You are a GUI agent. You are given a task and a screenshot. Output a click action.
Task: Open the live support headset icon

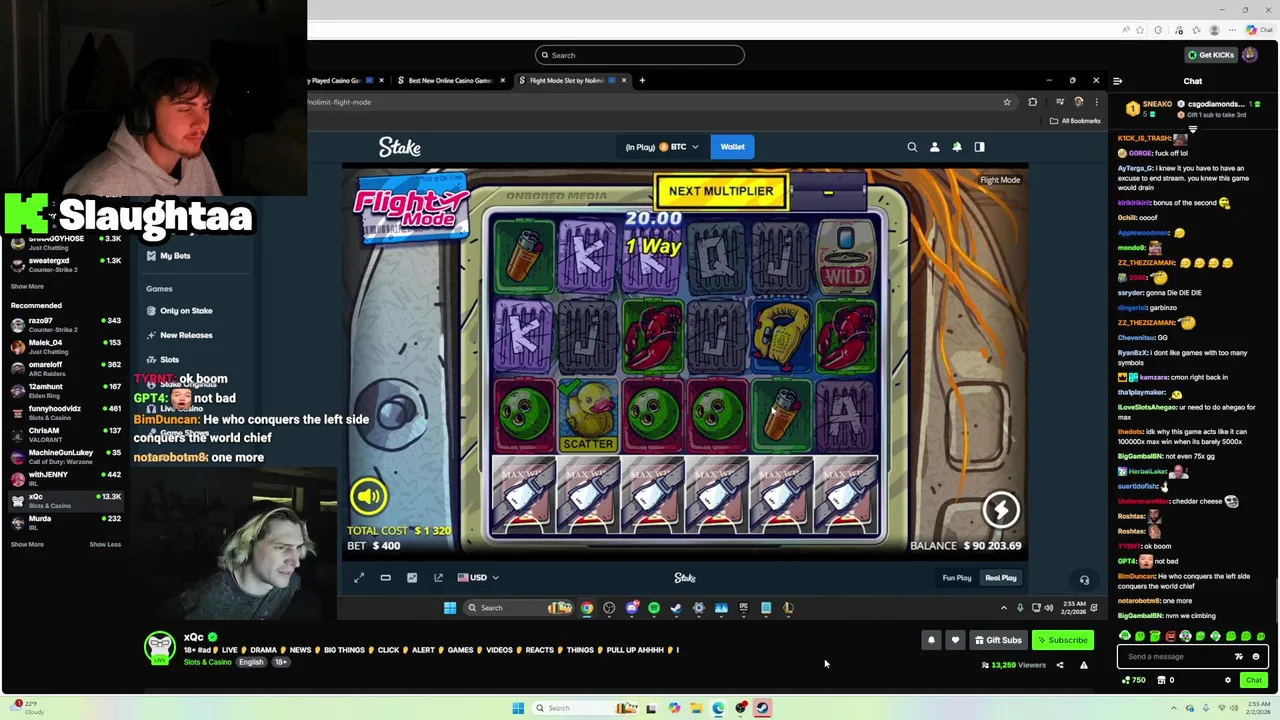click(1084, 579)
